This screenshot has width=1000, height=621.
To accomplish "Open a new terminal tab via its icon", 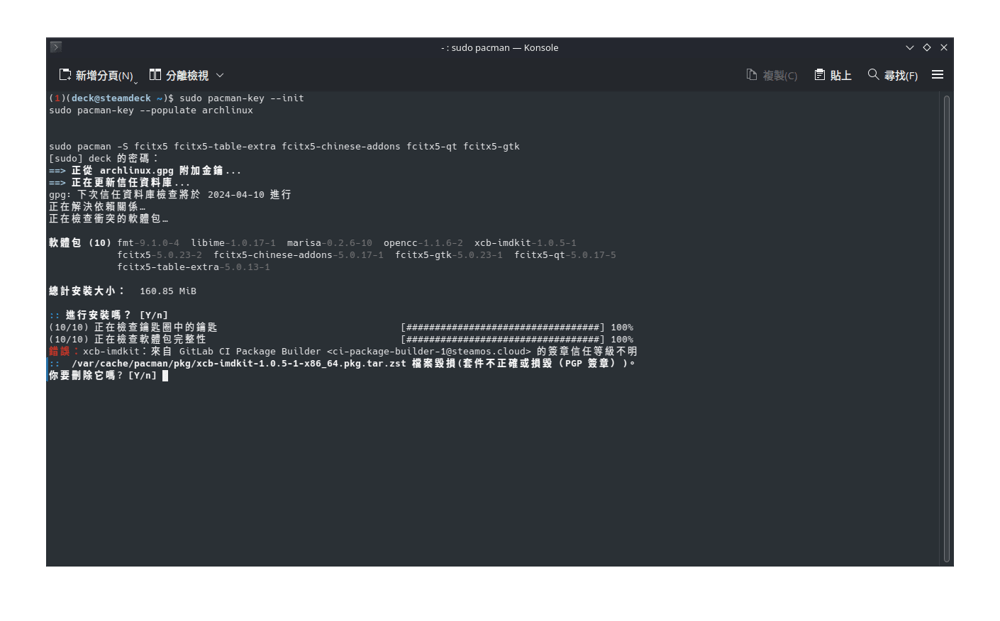I will [x=64, y=74].
